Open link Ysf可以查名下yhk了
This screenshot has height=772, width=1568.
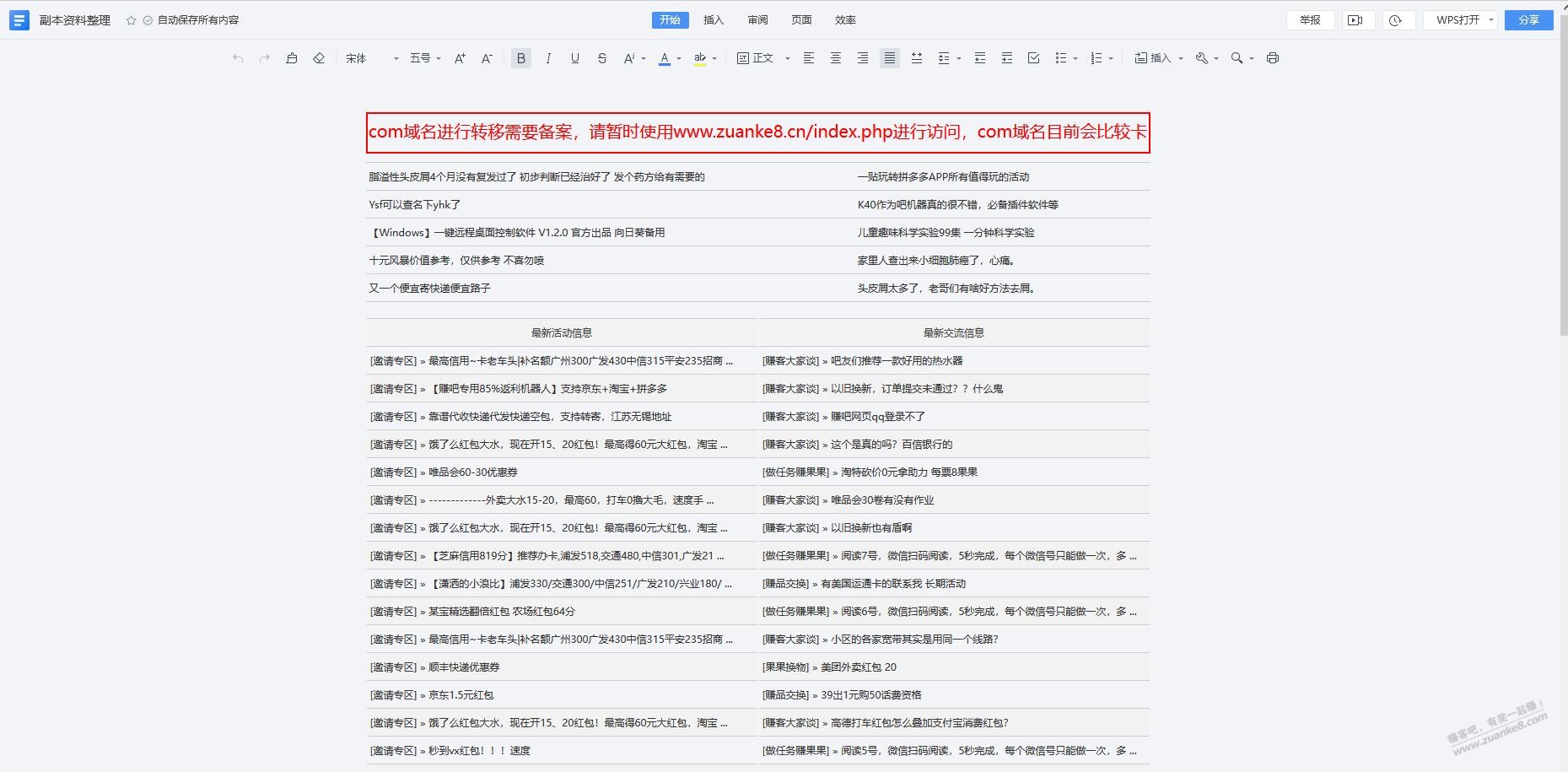tap(414, 205)
